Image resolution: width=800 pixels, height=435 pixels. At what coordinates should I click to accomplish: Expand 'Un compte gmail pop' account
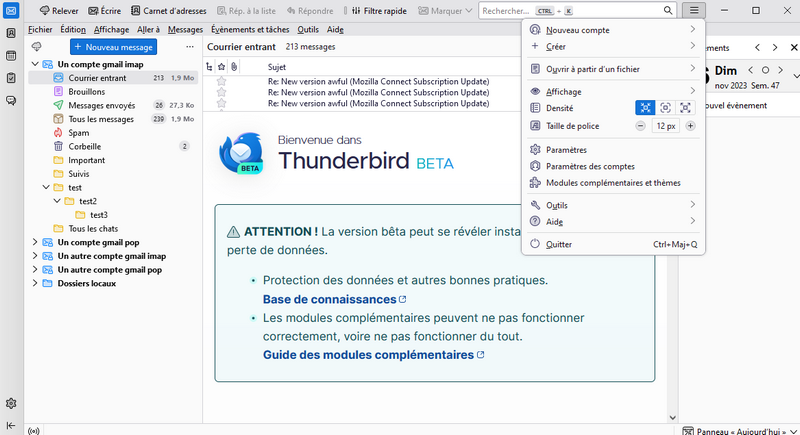(x=35, y=242)
